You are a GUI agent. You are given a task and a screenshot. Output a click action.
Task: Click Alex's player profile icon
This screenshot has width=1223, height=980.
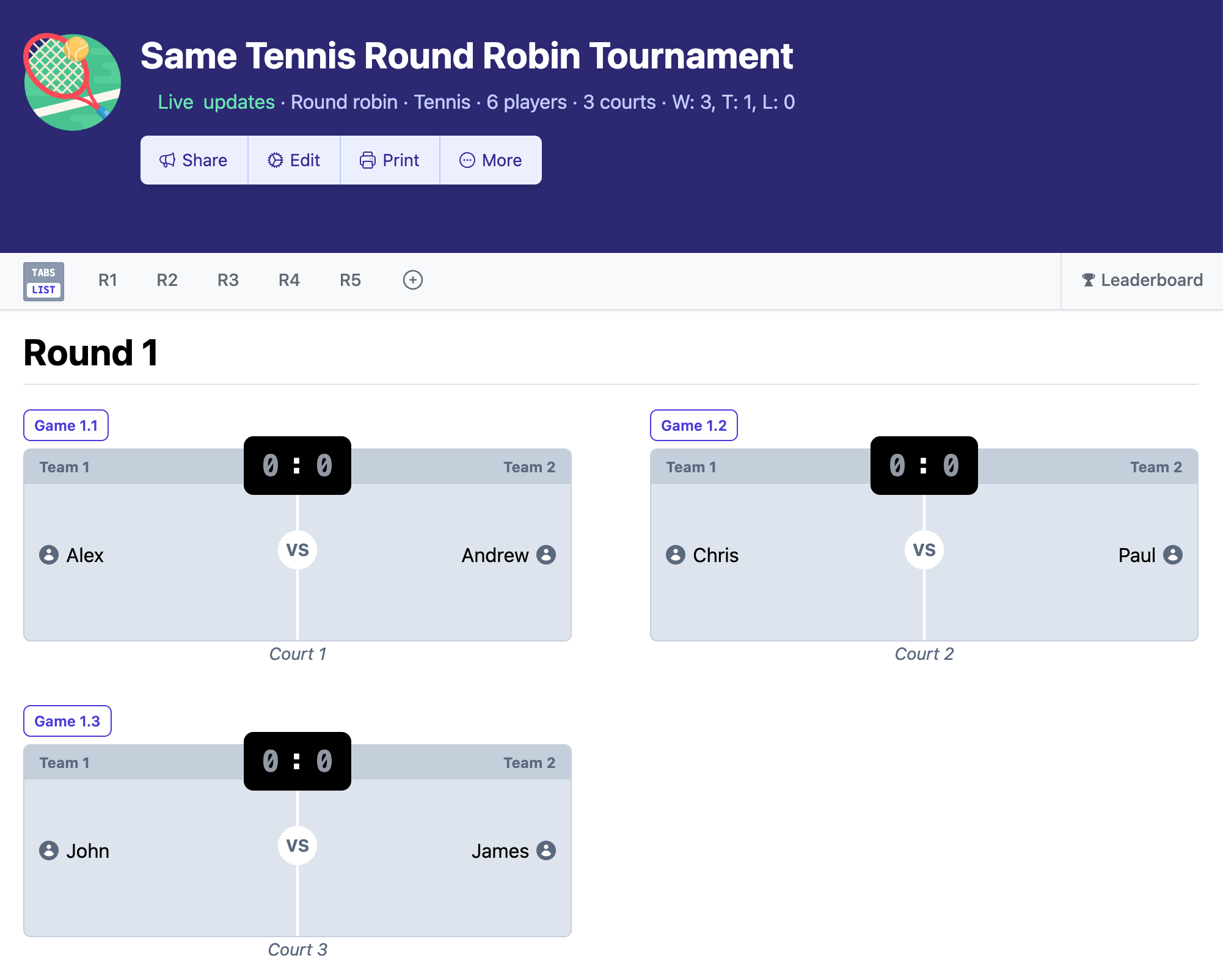pos(48,555)
